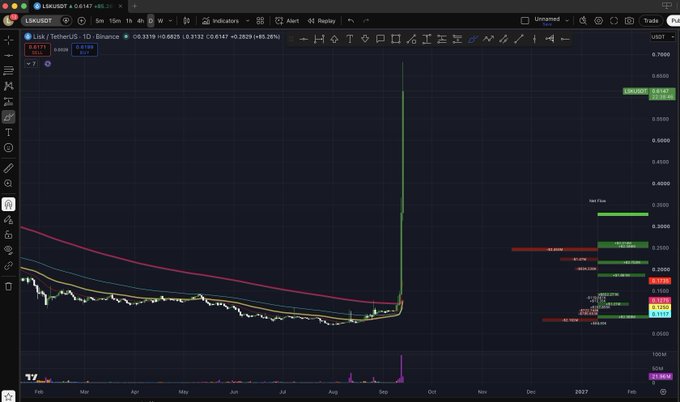Select the vertical line tool in favorites toolbar
This screenshot has height=402, width=680.
pyautogui.click(x=534, y=39)
